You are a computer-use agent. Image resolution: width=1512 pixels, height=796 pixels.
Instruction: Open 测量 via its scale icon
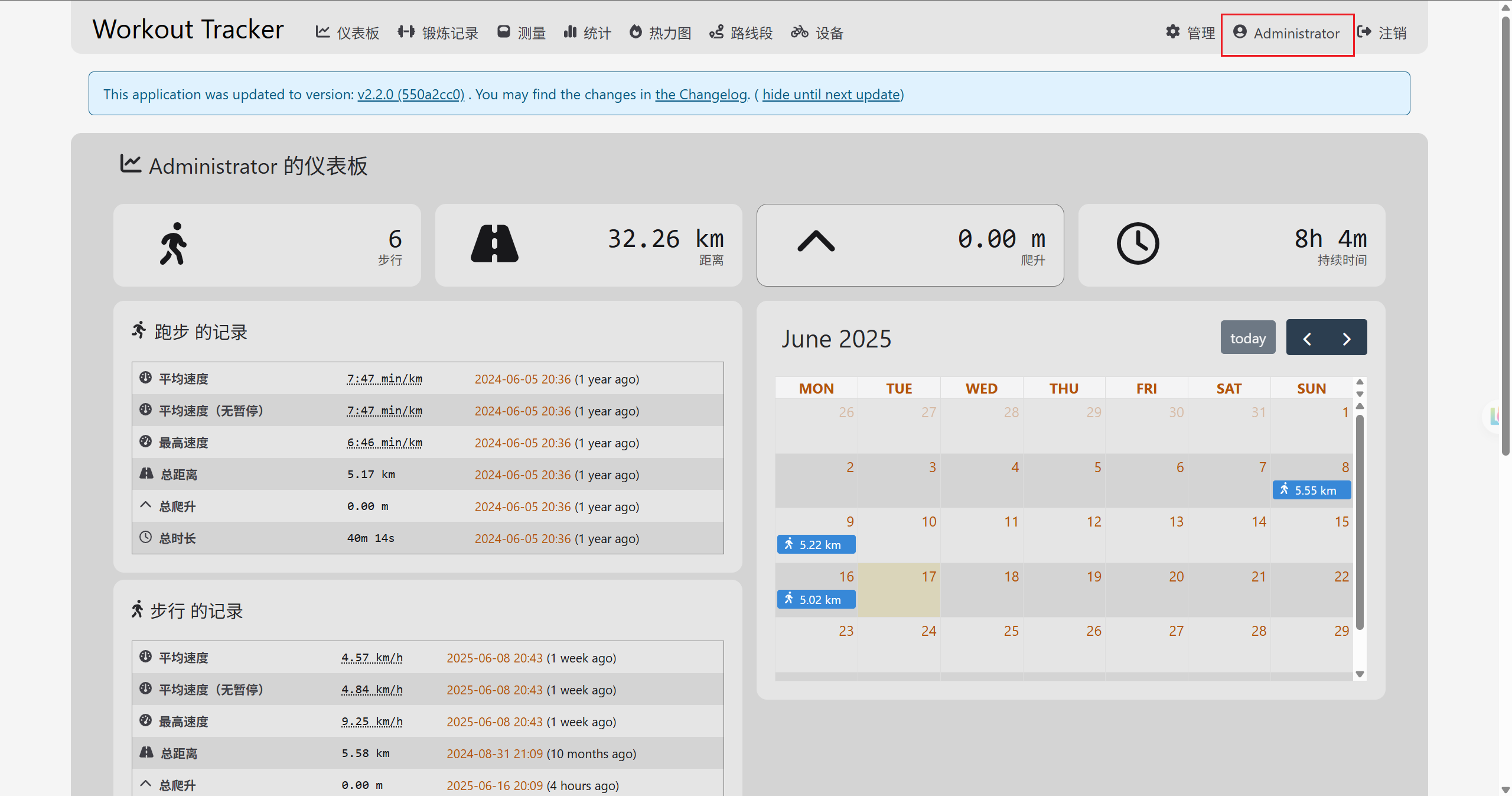coord(503,32)
